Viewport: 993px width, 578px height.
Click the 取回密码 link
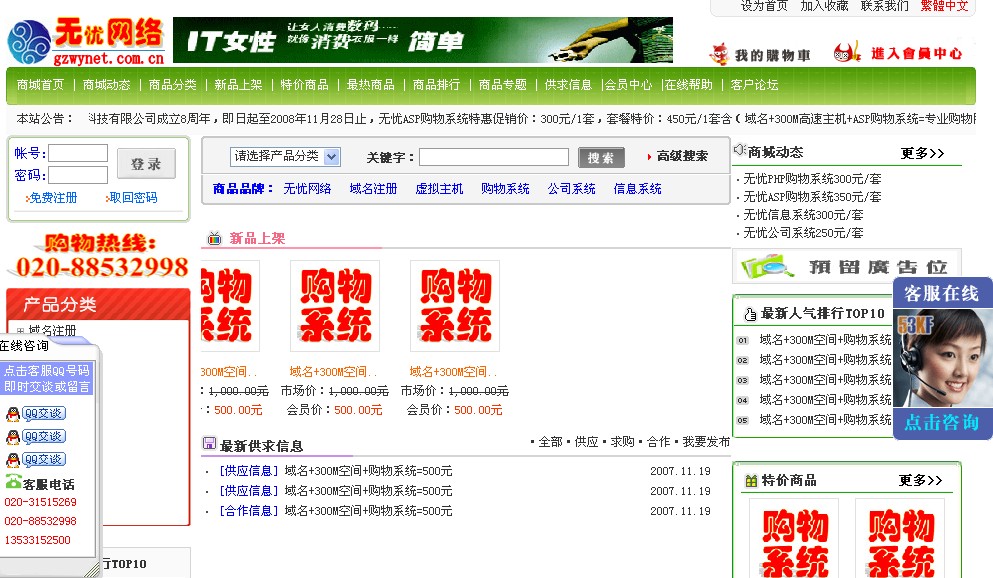134,198
